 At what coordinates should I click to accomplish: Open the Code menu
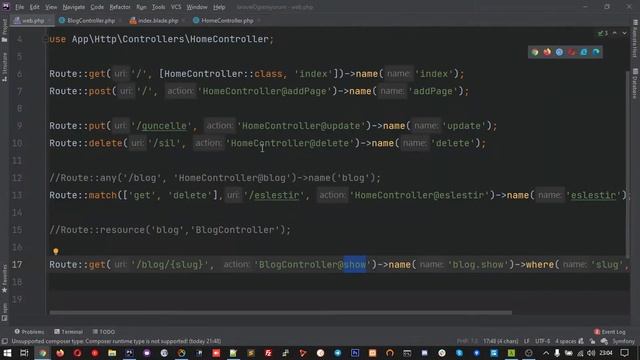coord(97,7)
